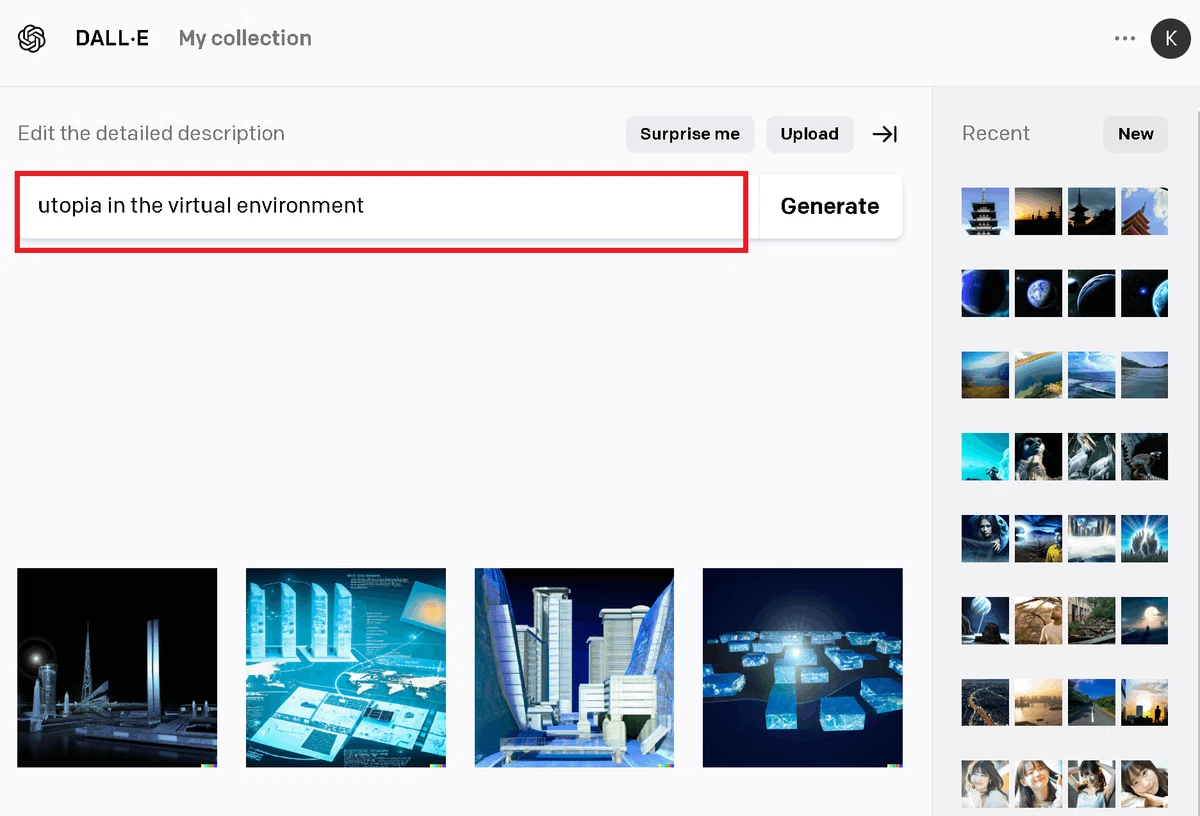This screenshot has height=816, width=1200.
Task: Collapse the Recent sidebar with the arrow icon
Action: pyautogui.click(x=885, y=134)
